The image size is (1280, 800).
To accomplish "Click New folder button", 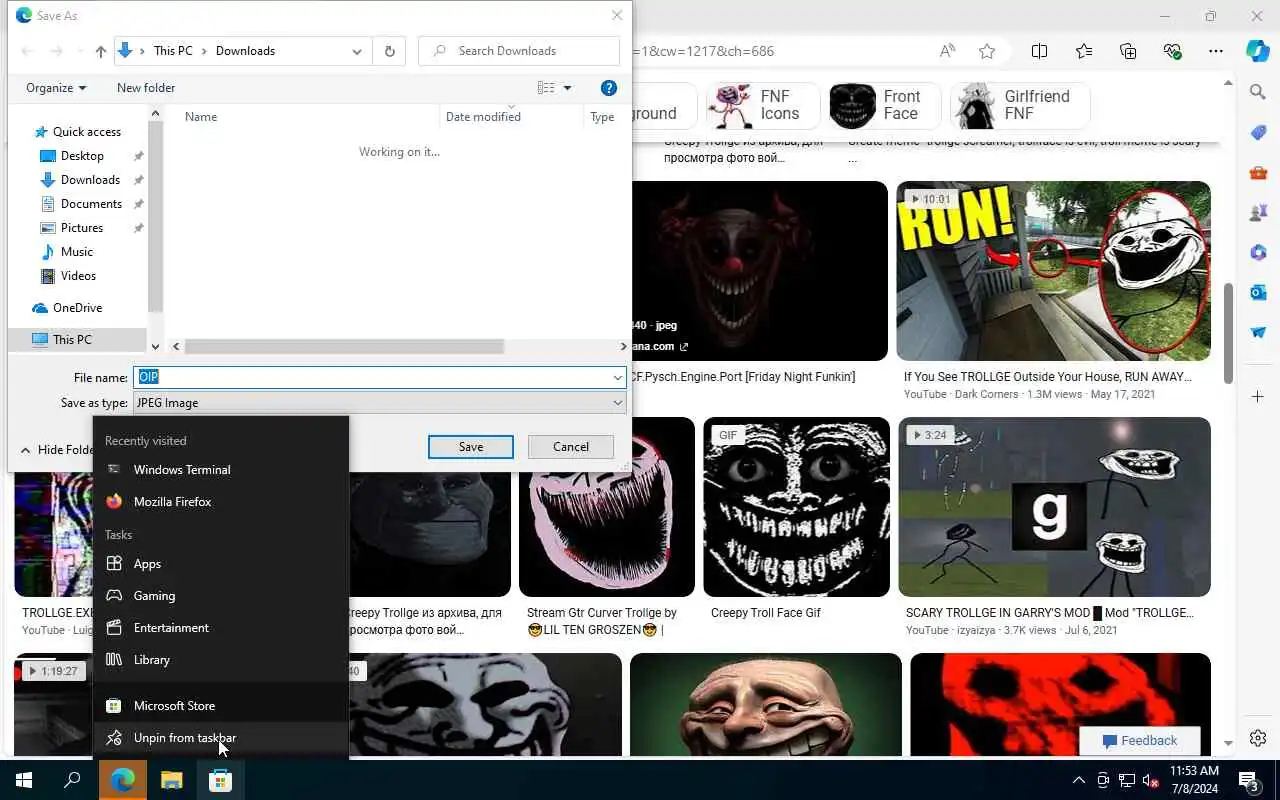I will [x=146, y=88].
